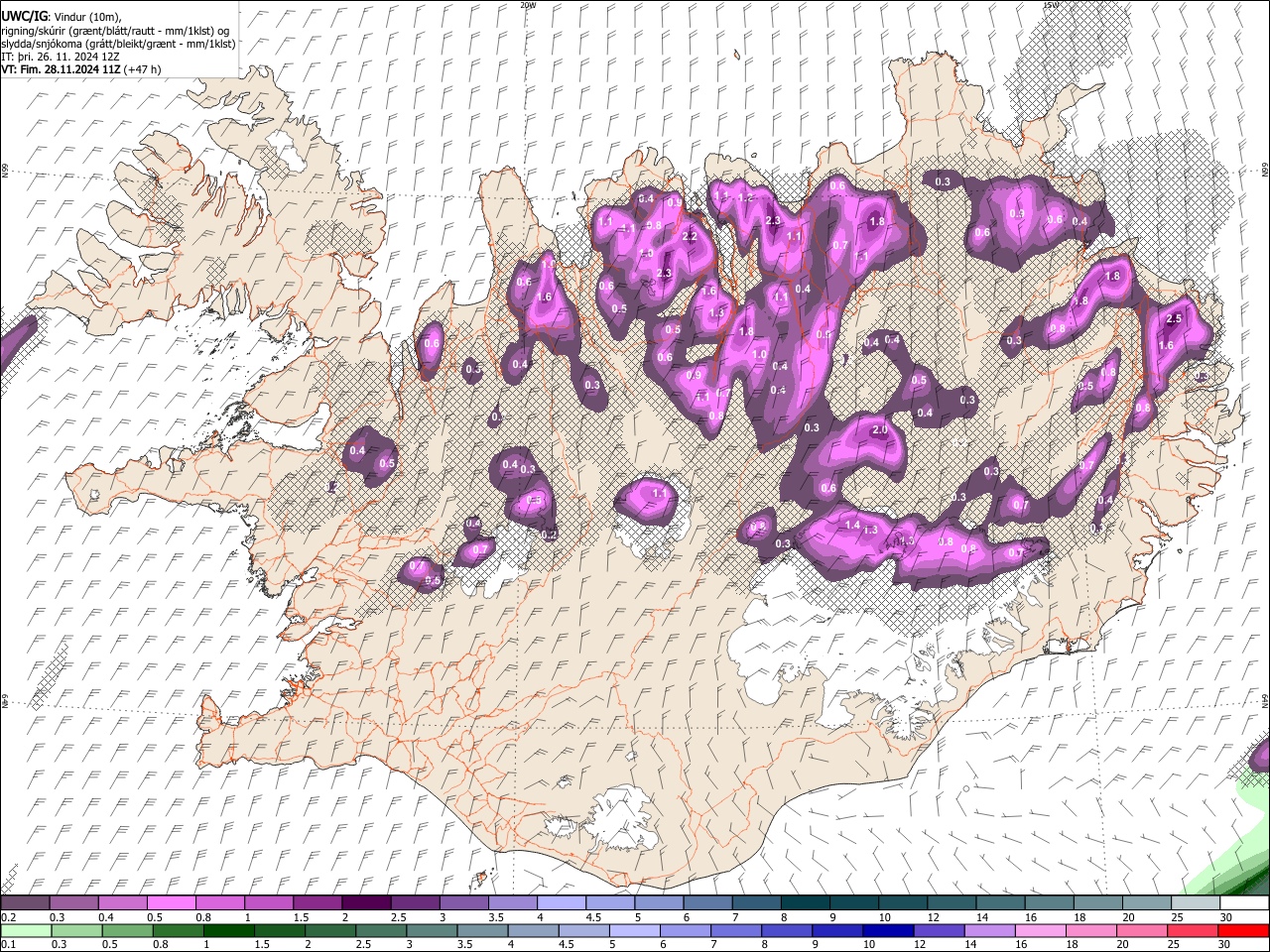The image size is (1270, 952).
Task: Click the light lavender 4 mm swatch in top legend row
Action: (x=561, y=903)
